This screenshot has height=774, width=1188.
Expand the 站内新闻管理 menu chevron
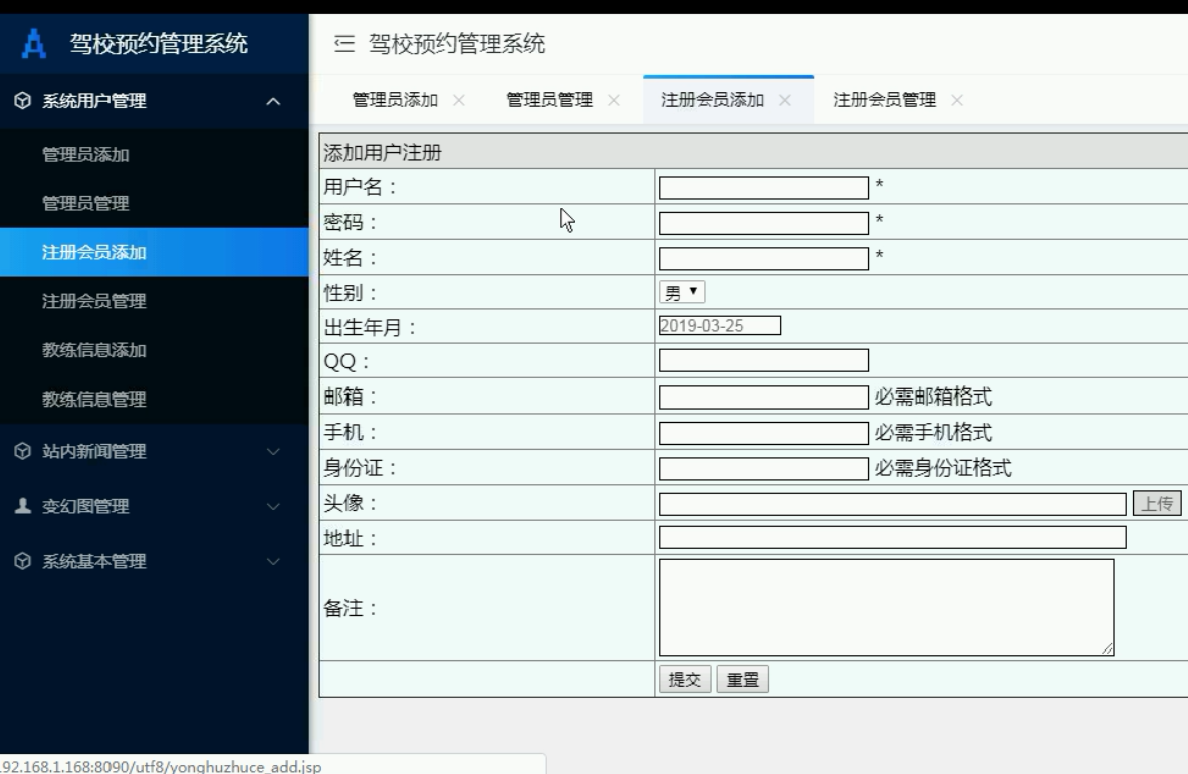click(274, 451)
